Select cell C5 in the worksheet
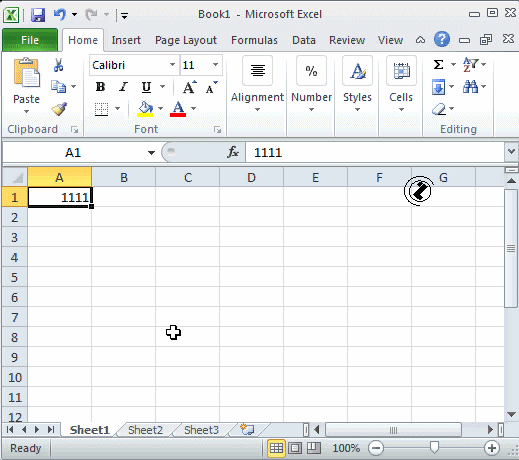Viewport: 519px width, 460px height. point(187,277)
